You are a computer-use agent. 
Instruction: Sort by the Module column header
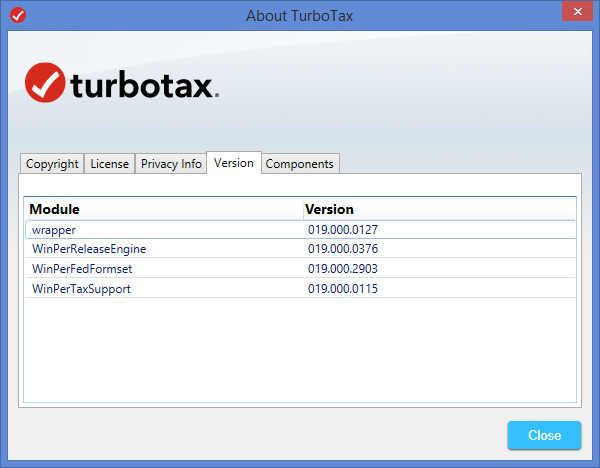[x=165, y=209]
